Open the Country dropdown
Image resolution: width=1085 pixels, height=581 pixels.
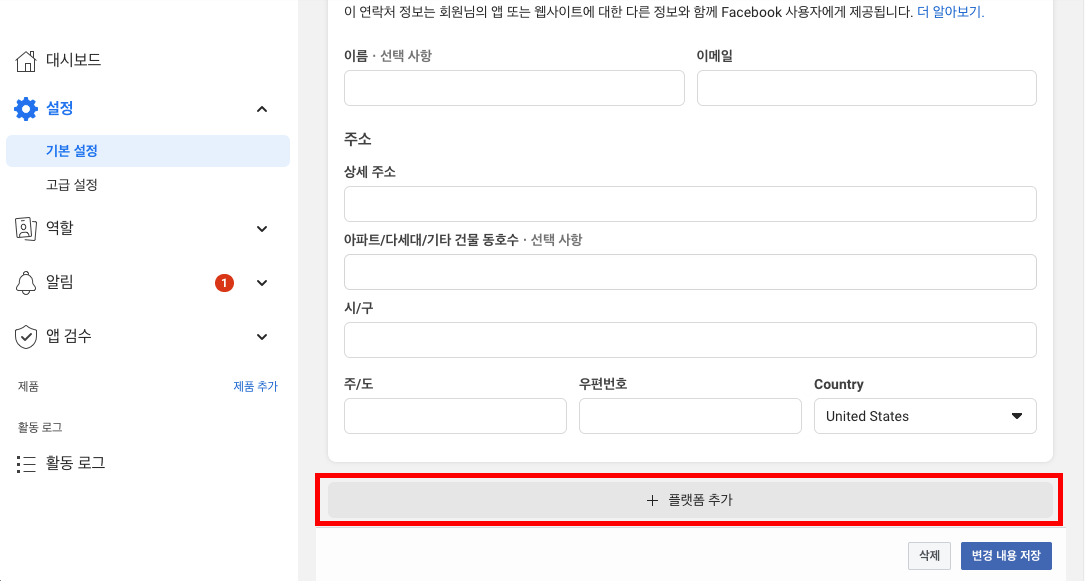(x=925, y=416)
